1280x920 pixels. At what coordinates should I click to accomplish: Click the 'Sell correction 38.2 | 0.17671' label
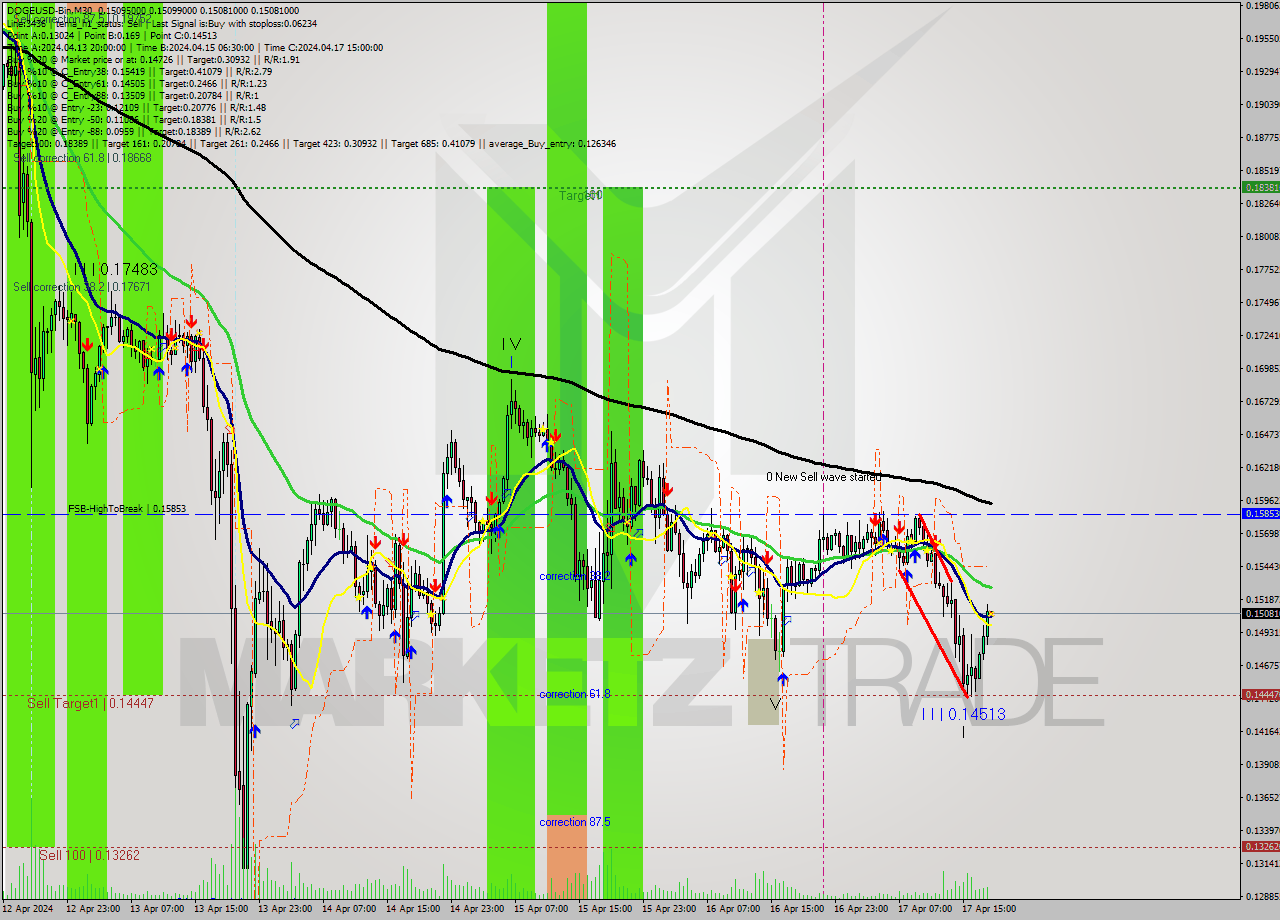[x=81, y=287]
